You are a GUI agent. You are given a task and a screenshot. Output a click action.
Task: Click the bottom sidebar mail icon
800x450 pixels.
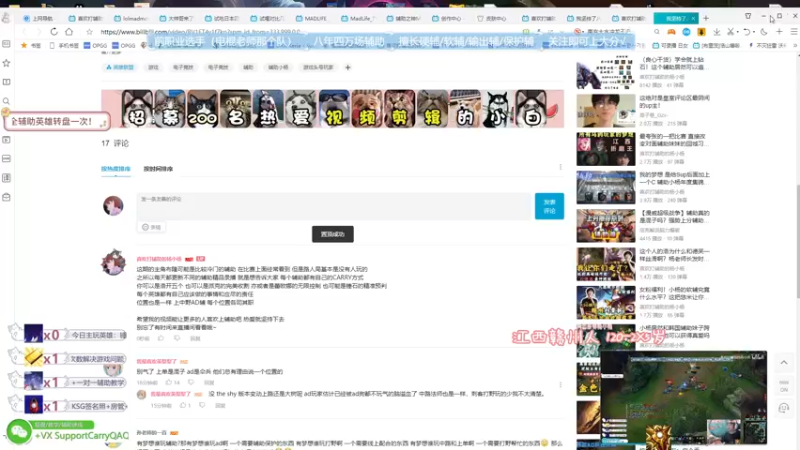coord(6,197)
